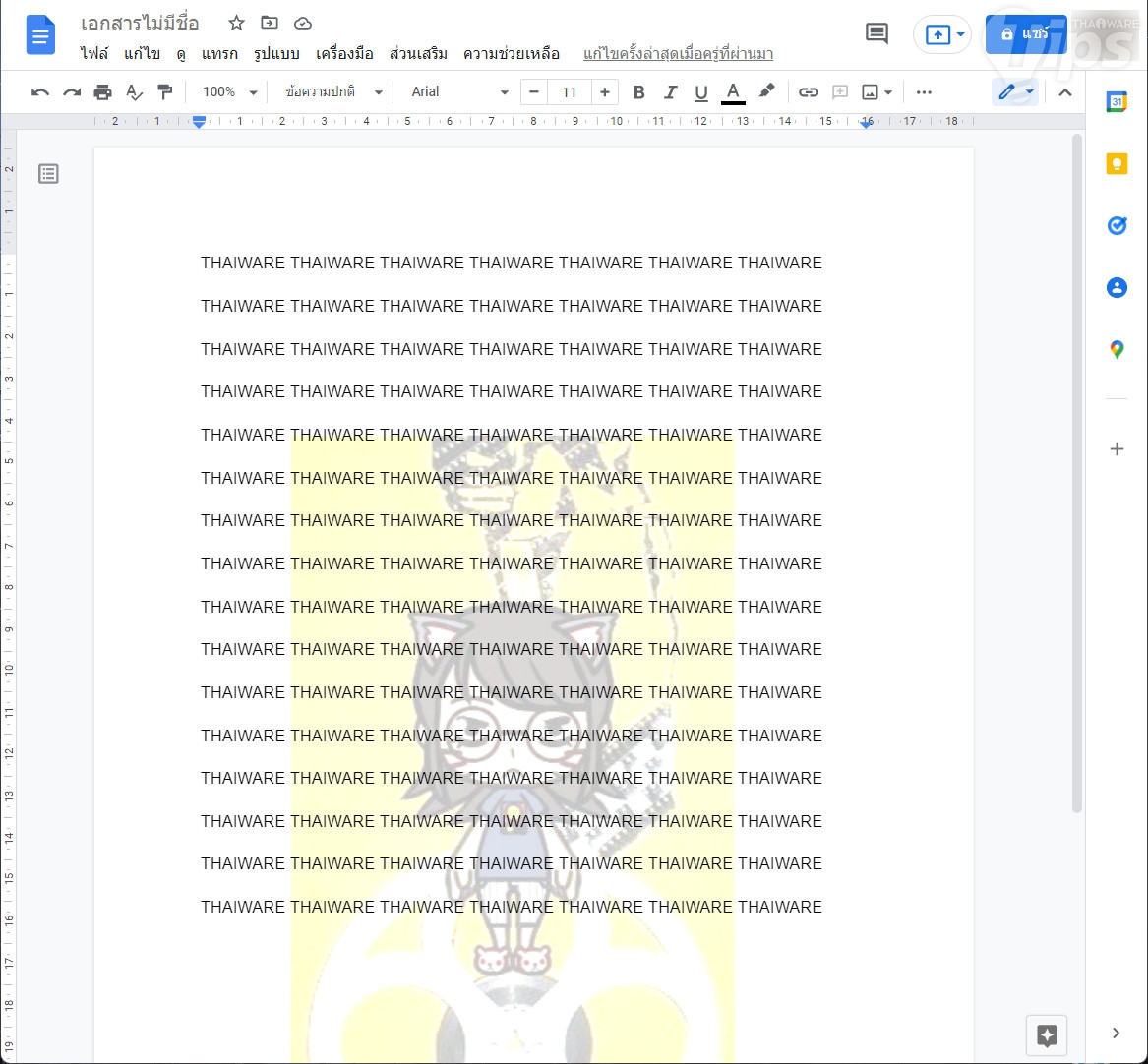Viewport: 1148px width, 1064px height.
Task: Open Google Tasks side panel
Action: coord(1117,225)
